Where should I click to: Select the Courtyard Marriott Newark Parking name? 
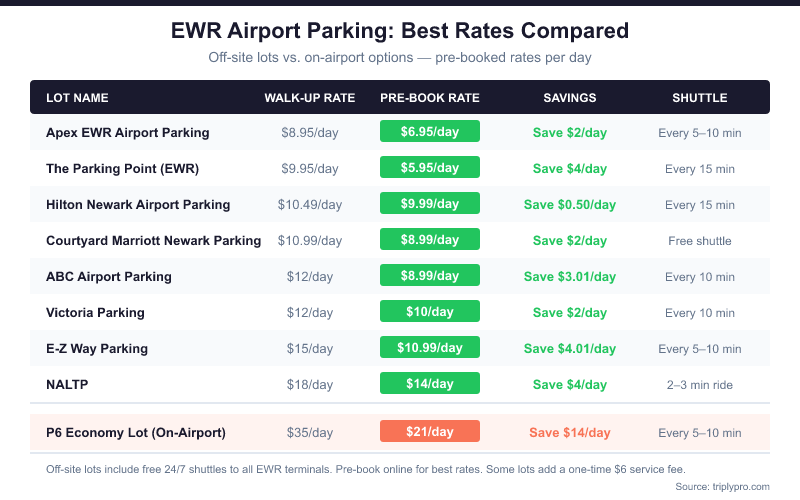[x=153, y=240]
